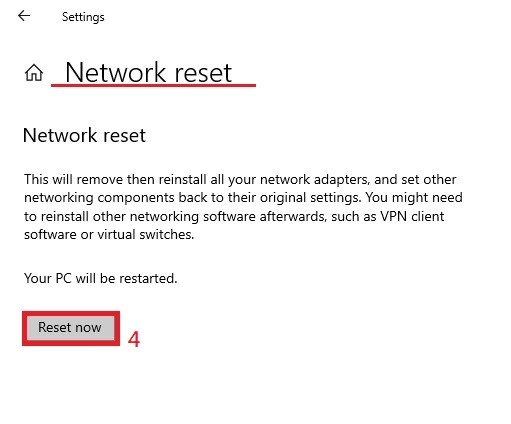Click the line starting 'to reinstall other networking'
The image size is (511, 424).
[x=234, y=217]
